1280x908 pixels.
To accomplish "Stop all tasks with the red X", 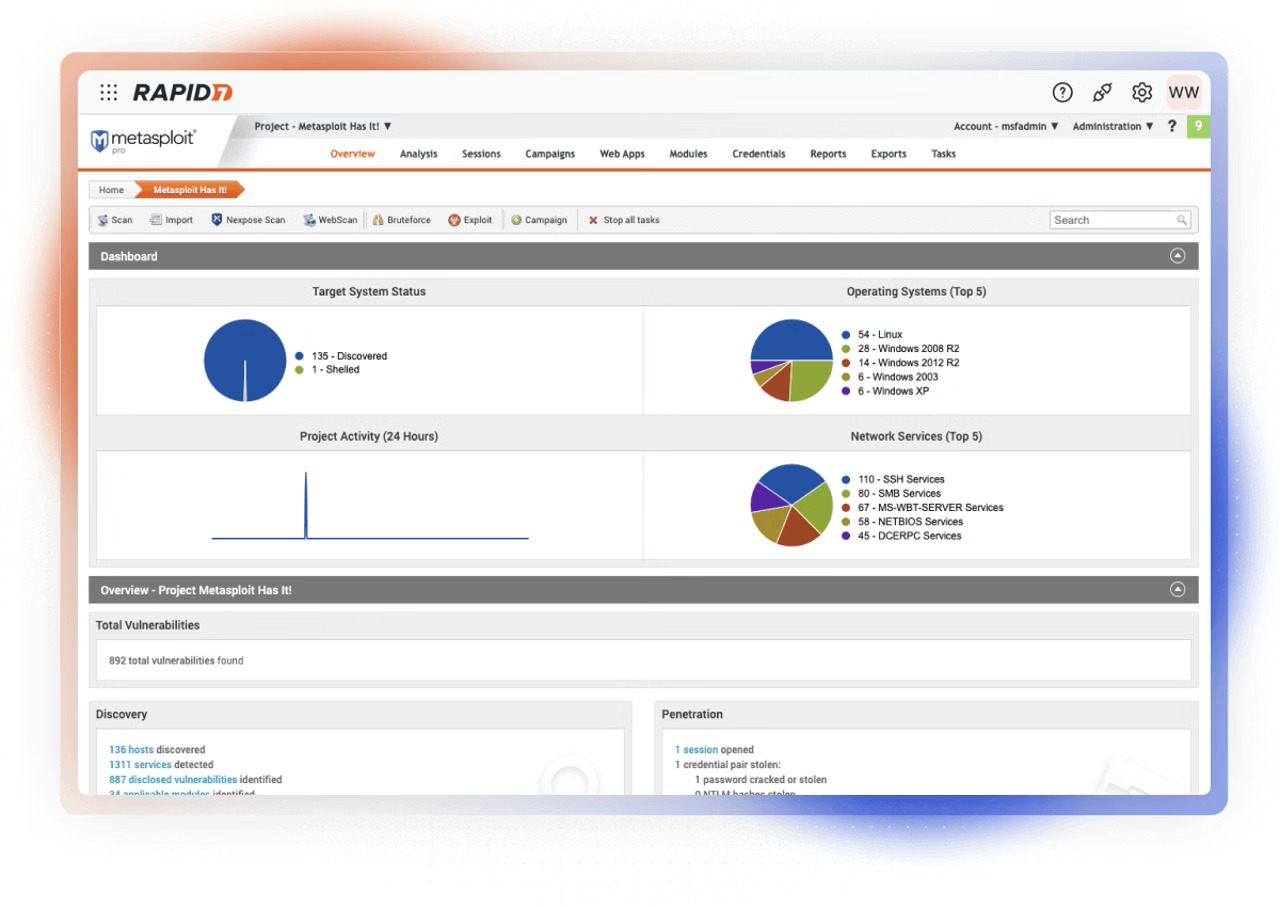I will click(593, 220).
